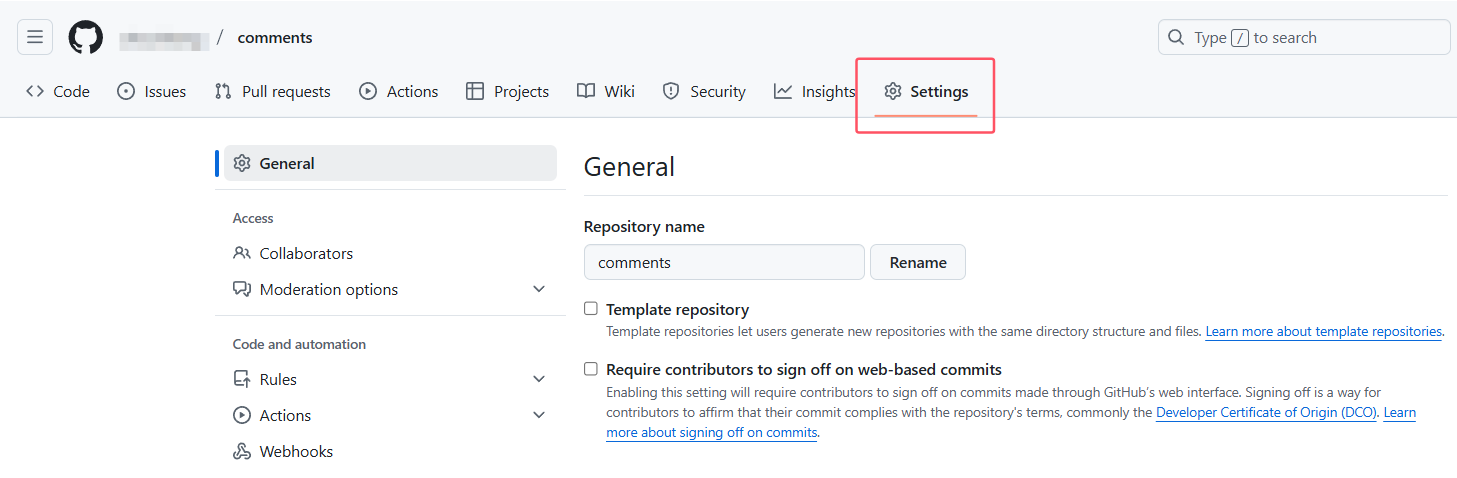The height and width of the screenshot is (478, 1457).
Task: Open the Webhooks settings page
Action: point(283,451)
